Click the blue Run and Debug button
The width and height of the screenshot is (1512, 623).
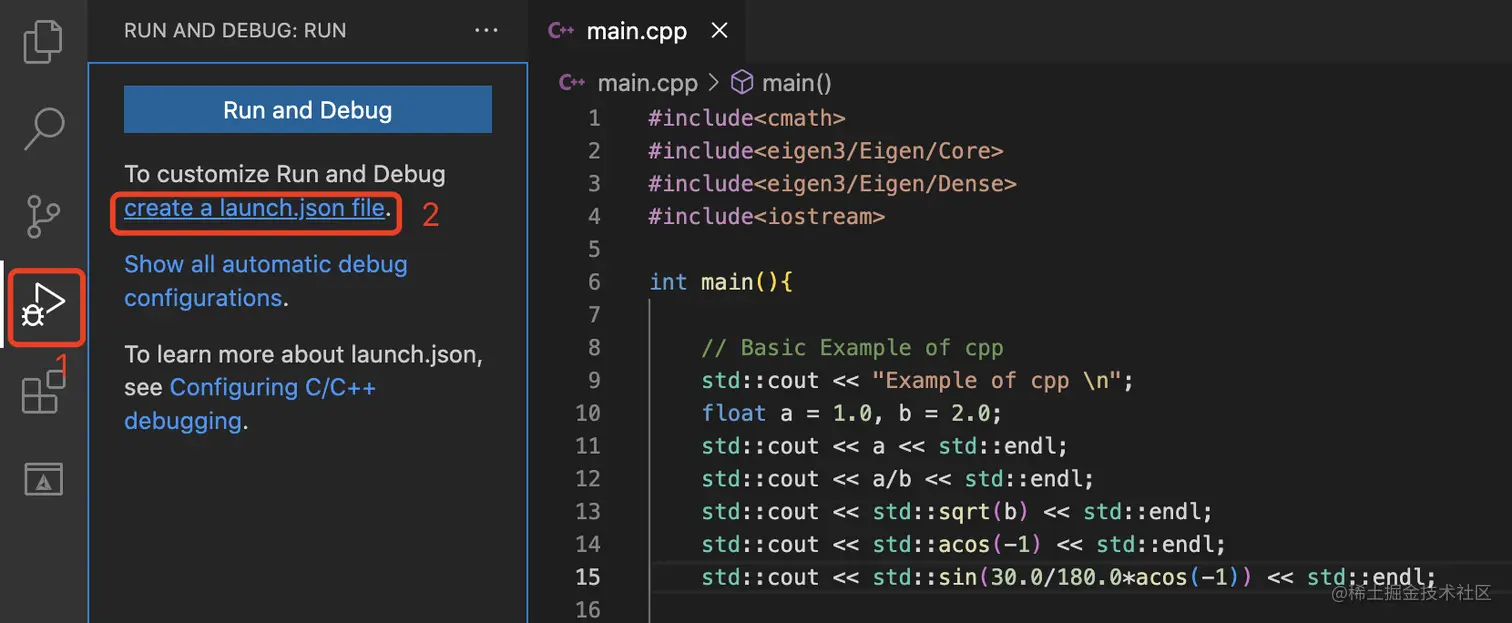(308, 110)
